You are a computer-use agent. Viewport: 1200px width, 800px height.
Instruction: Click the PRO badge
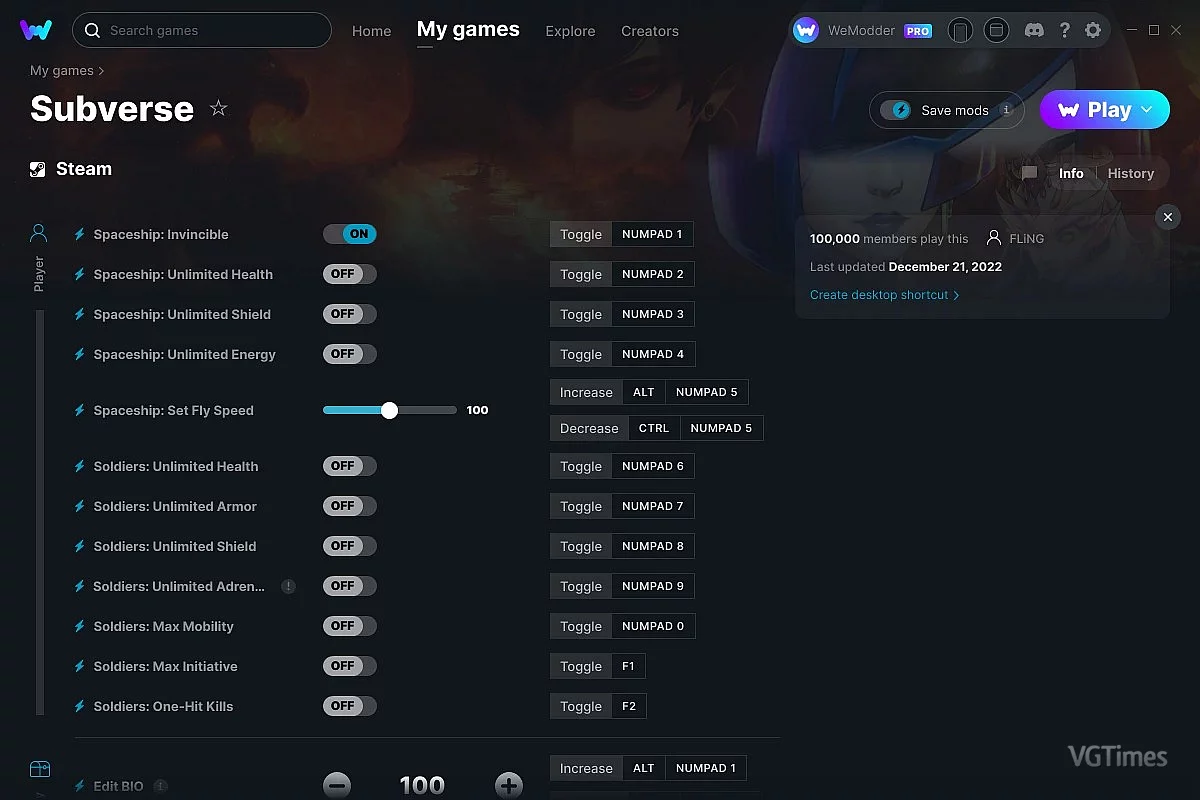(x=918, y=31)
